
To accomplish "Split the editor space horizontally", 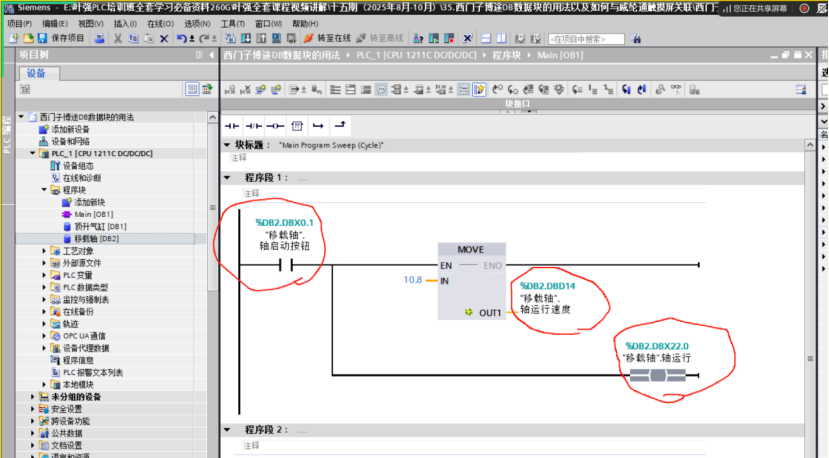I will 486,39.
